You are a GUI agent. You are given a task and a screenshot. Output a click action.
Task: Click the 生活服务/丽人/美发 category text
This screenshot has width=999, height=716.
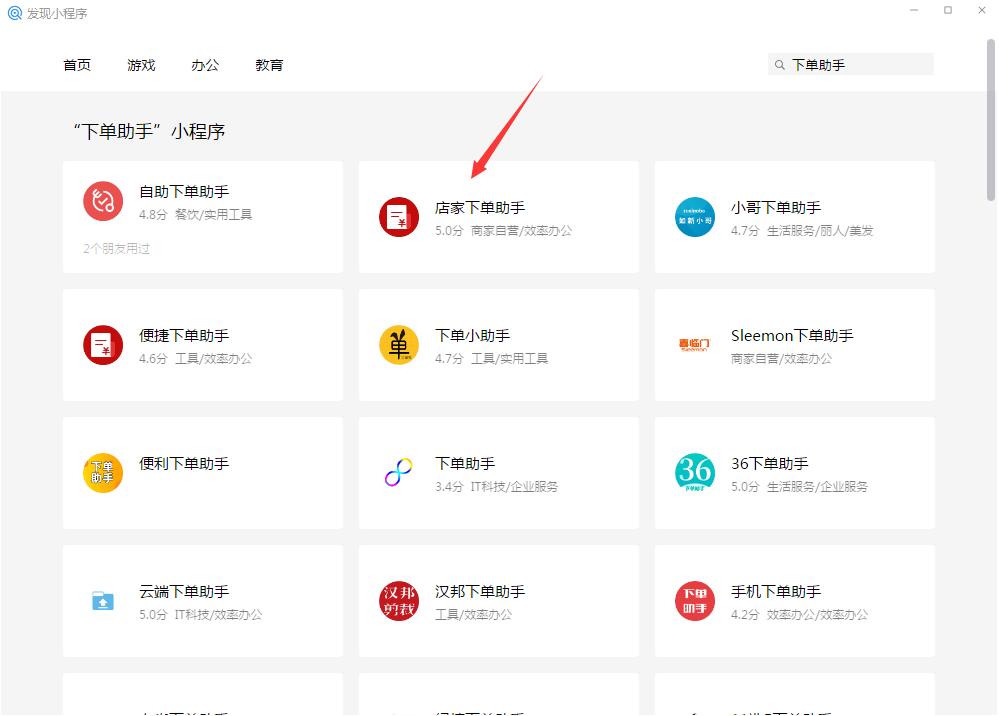tap(820, 231)
